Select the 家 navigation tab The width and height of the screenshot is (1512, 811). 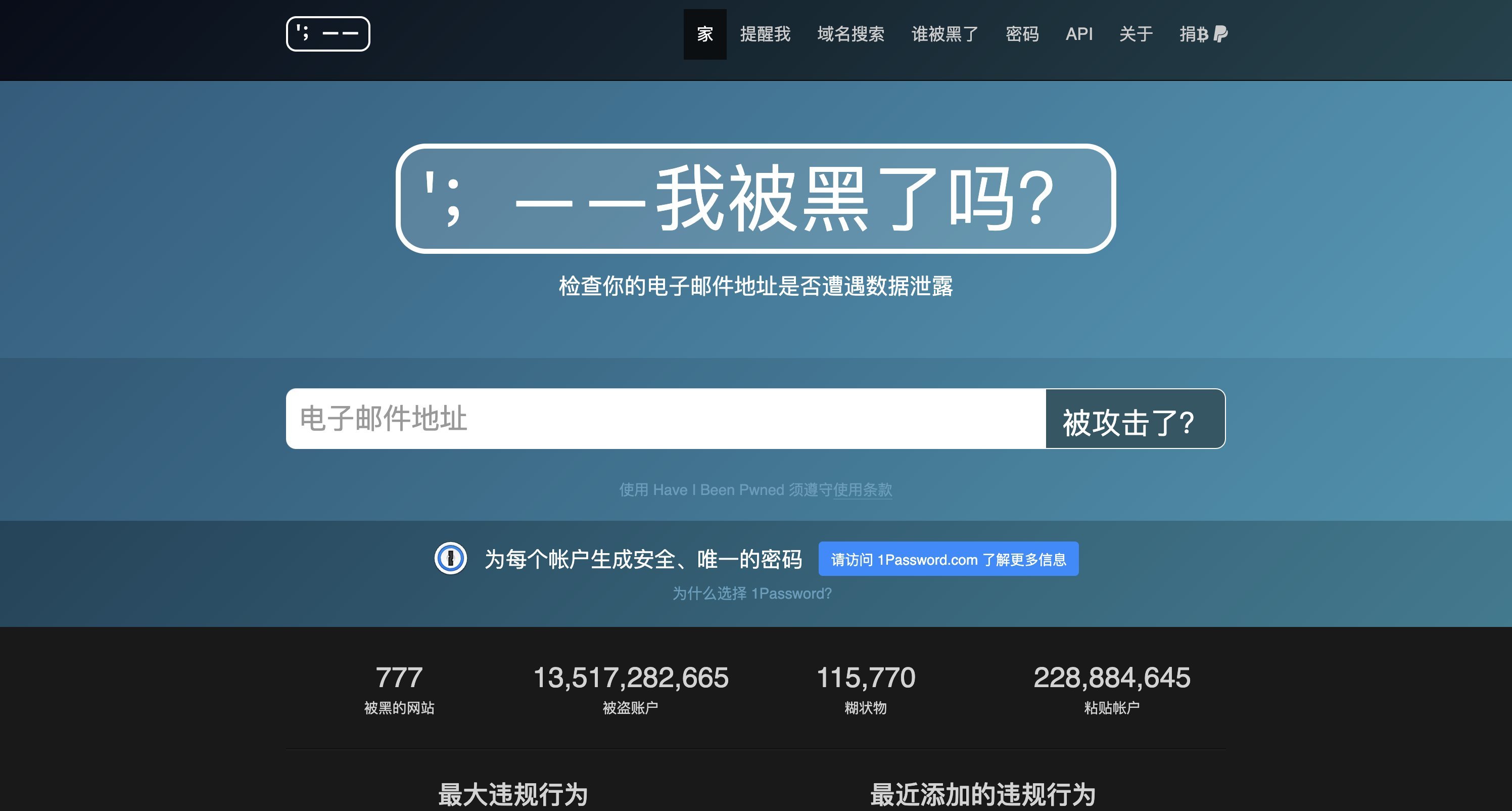pos(705,34)
